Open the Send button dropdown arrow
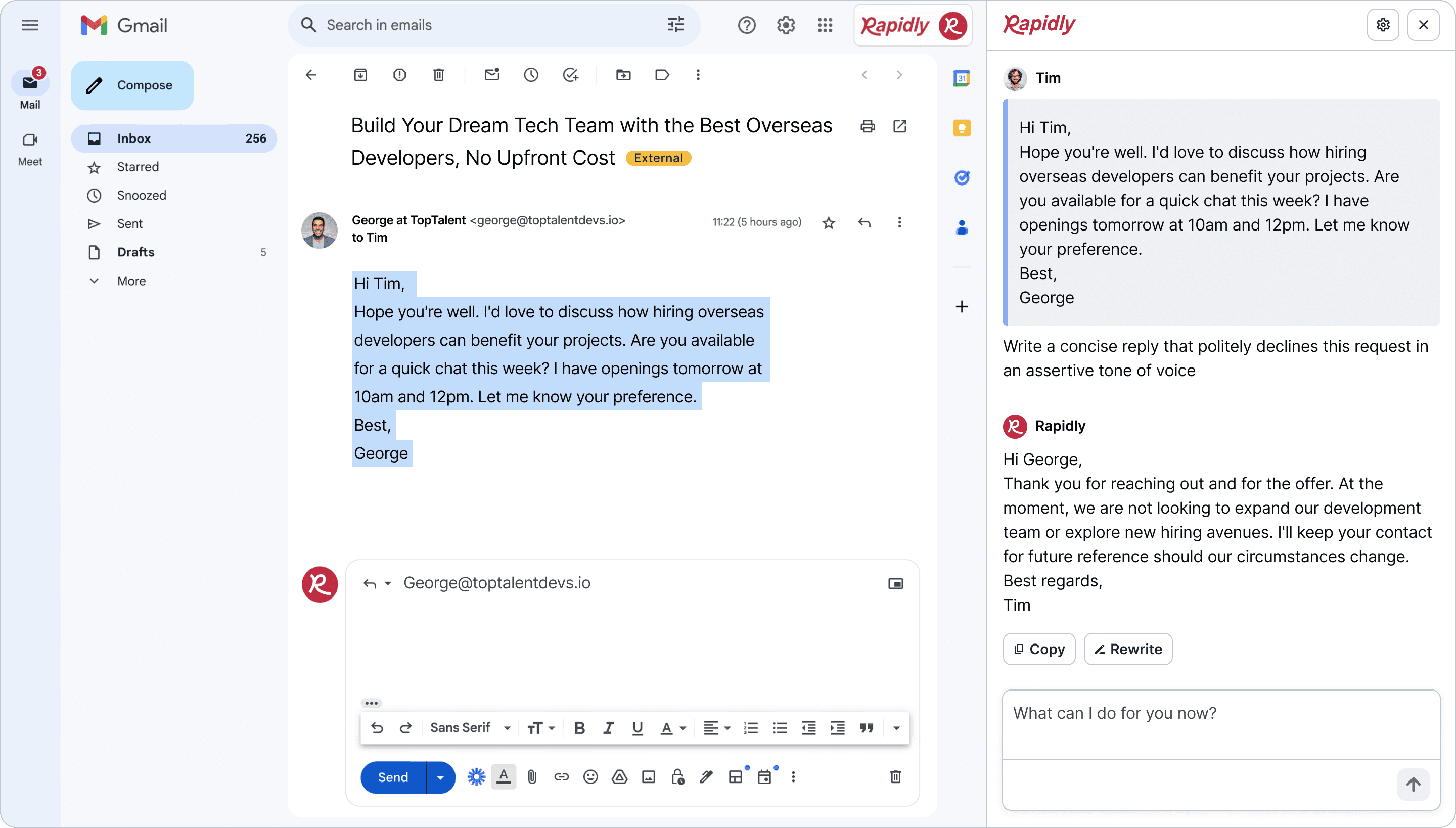This screenshot has width=1456, height=828. 440,777
